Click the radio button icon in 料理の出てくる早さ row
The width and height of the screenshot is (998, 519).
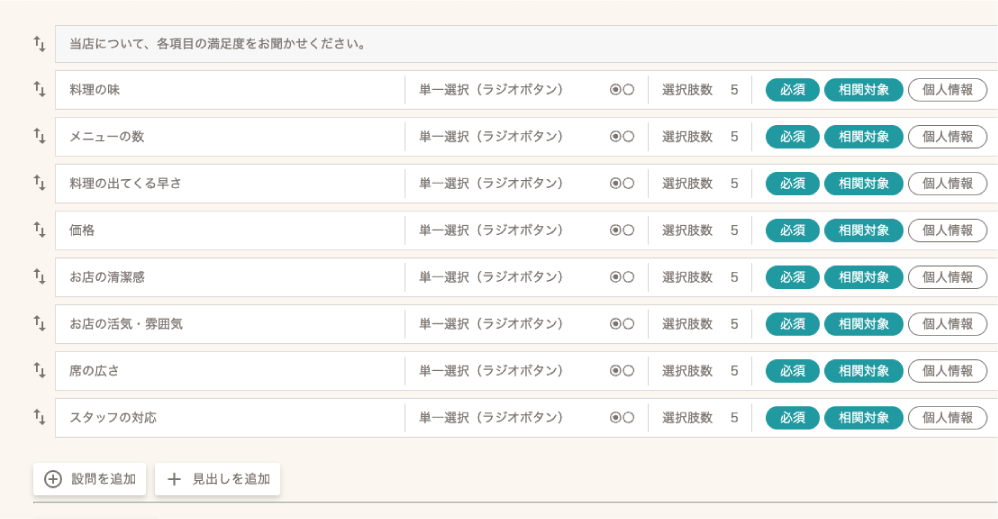(x=622, y=184)
